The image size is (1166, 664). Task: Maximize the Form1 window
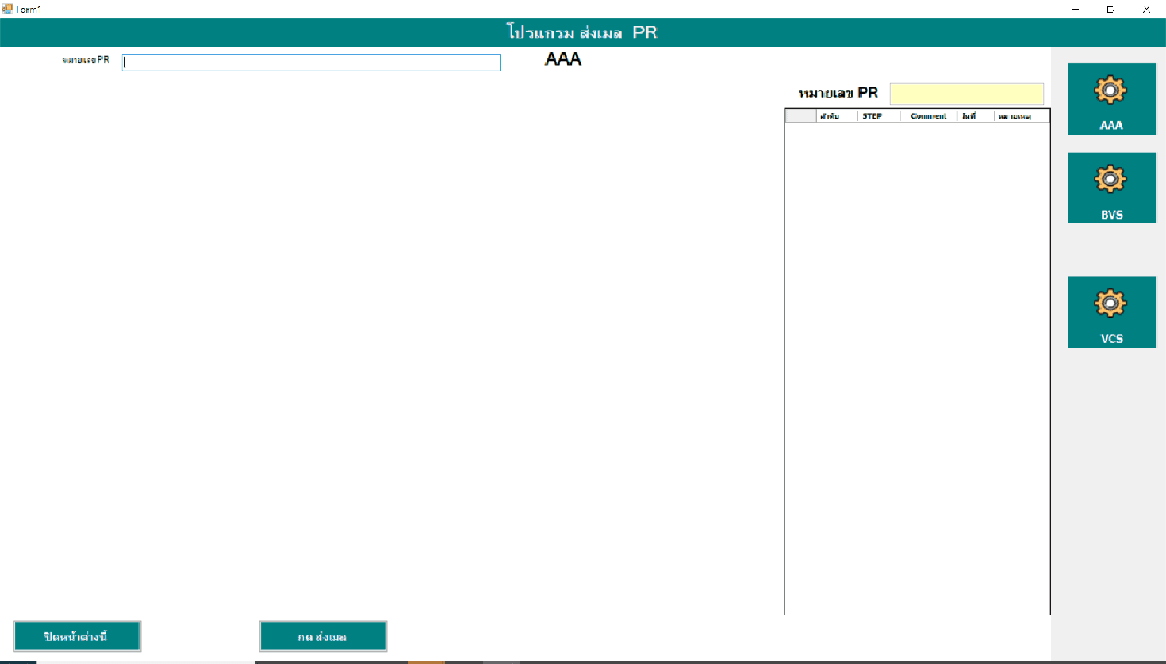point(1110,8)
